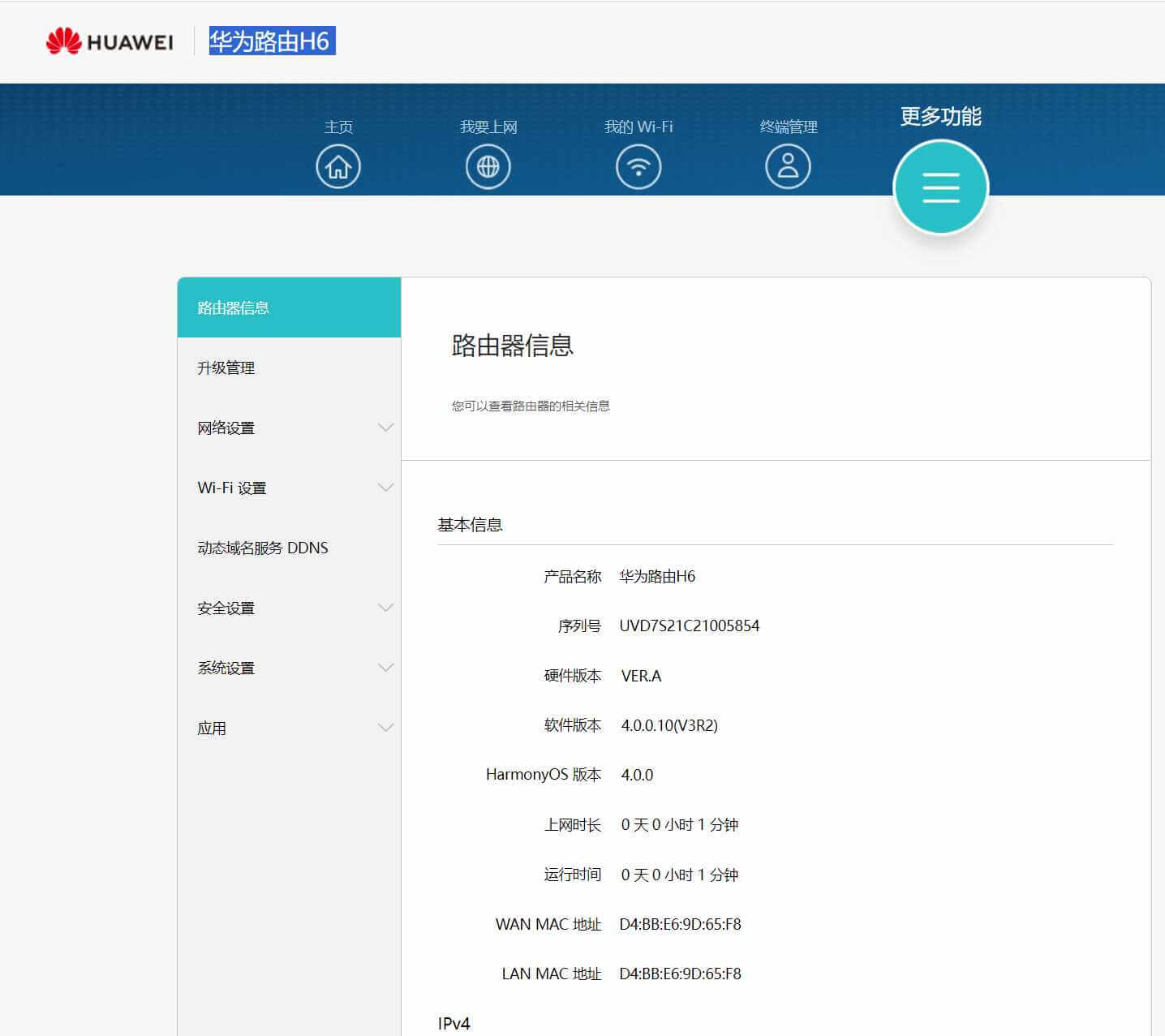
Task: Click the 我的 Wi-Fi navigation label
Action: [638, 127]
